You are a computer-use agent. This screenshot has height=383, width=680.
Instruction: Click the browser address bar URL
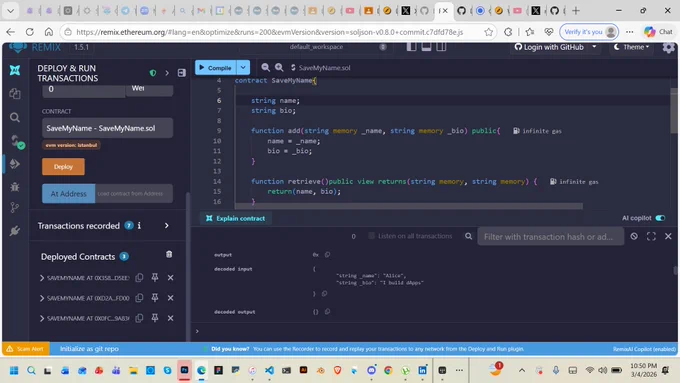[x=270, y=32]
